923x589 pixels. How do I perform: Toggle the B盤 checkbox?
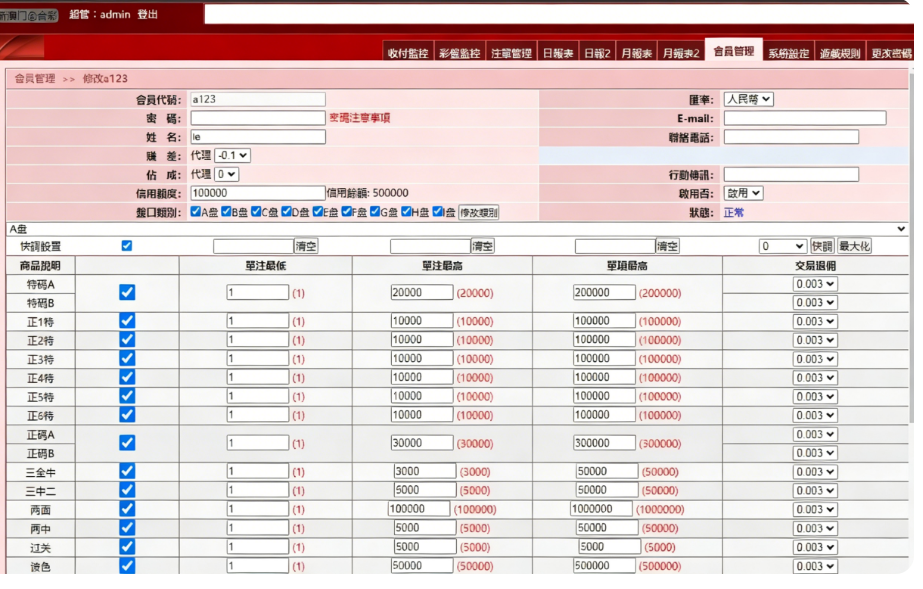tap(226, 212)
